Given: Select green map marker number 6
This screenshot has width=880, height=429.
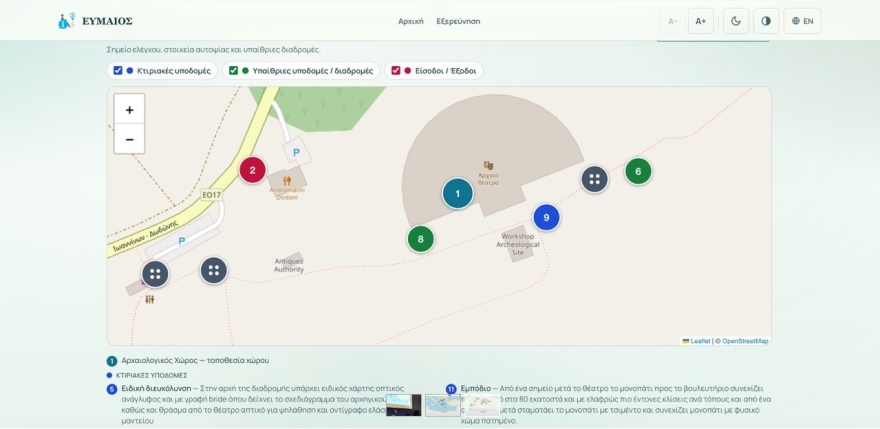Looking at the screenshot, I should click(638, 171).
